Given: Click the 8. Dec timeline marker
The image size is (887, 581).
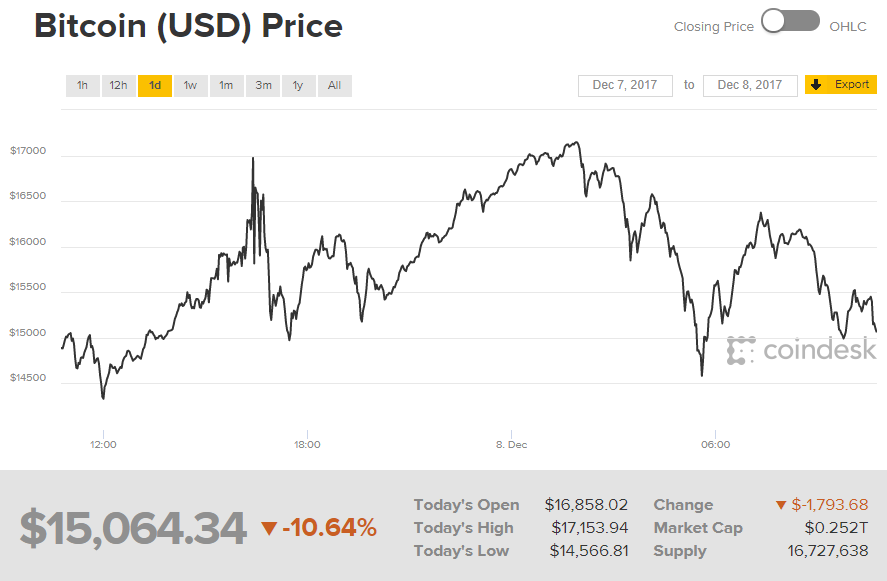Looking at the screenshot, I should [x=512, y=444].
